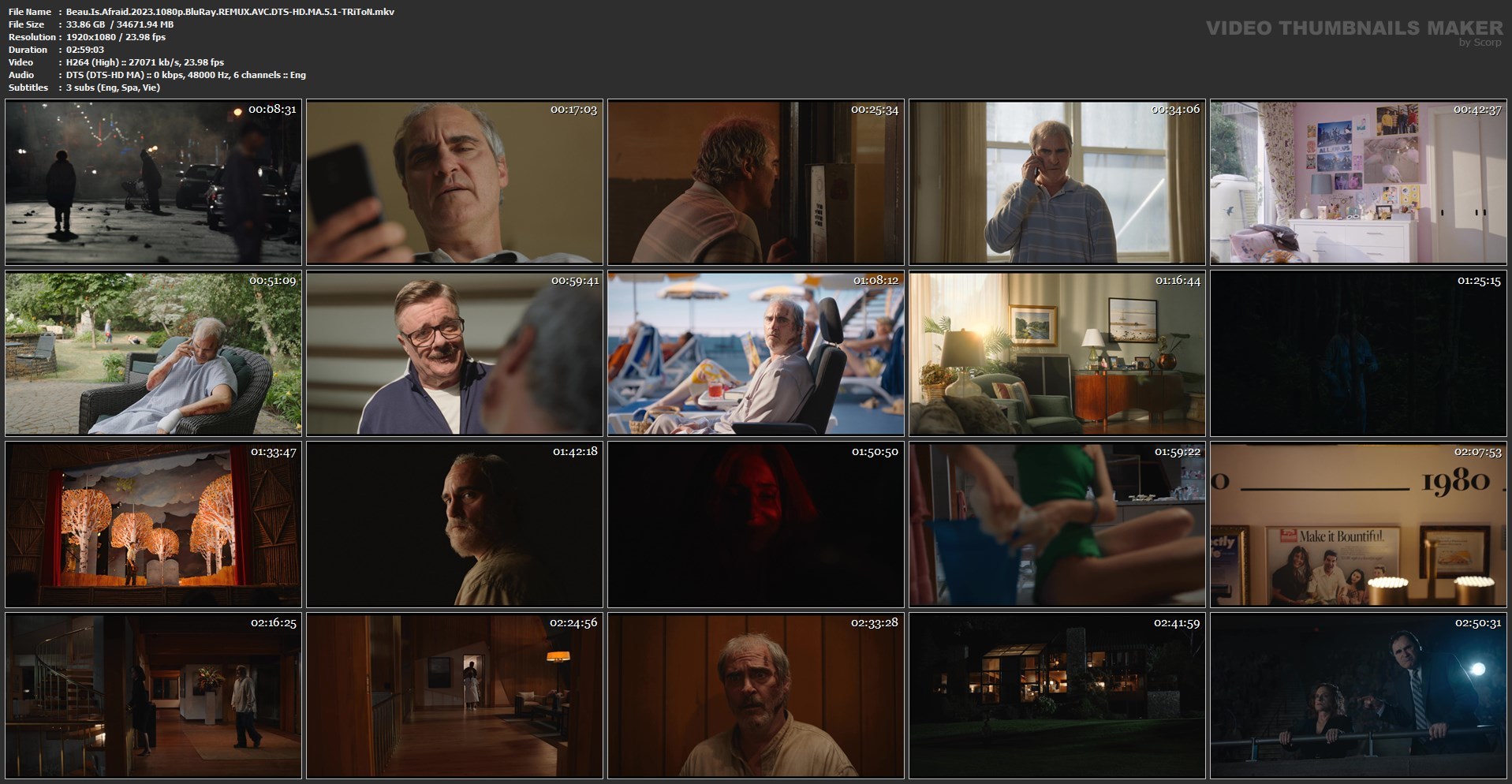1512x784 pixels.
Task: Select the red-lit thumbnail at 01:50:50
Action: pos(756,525)
